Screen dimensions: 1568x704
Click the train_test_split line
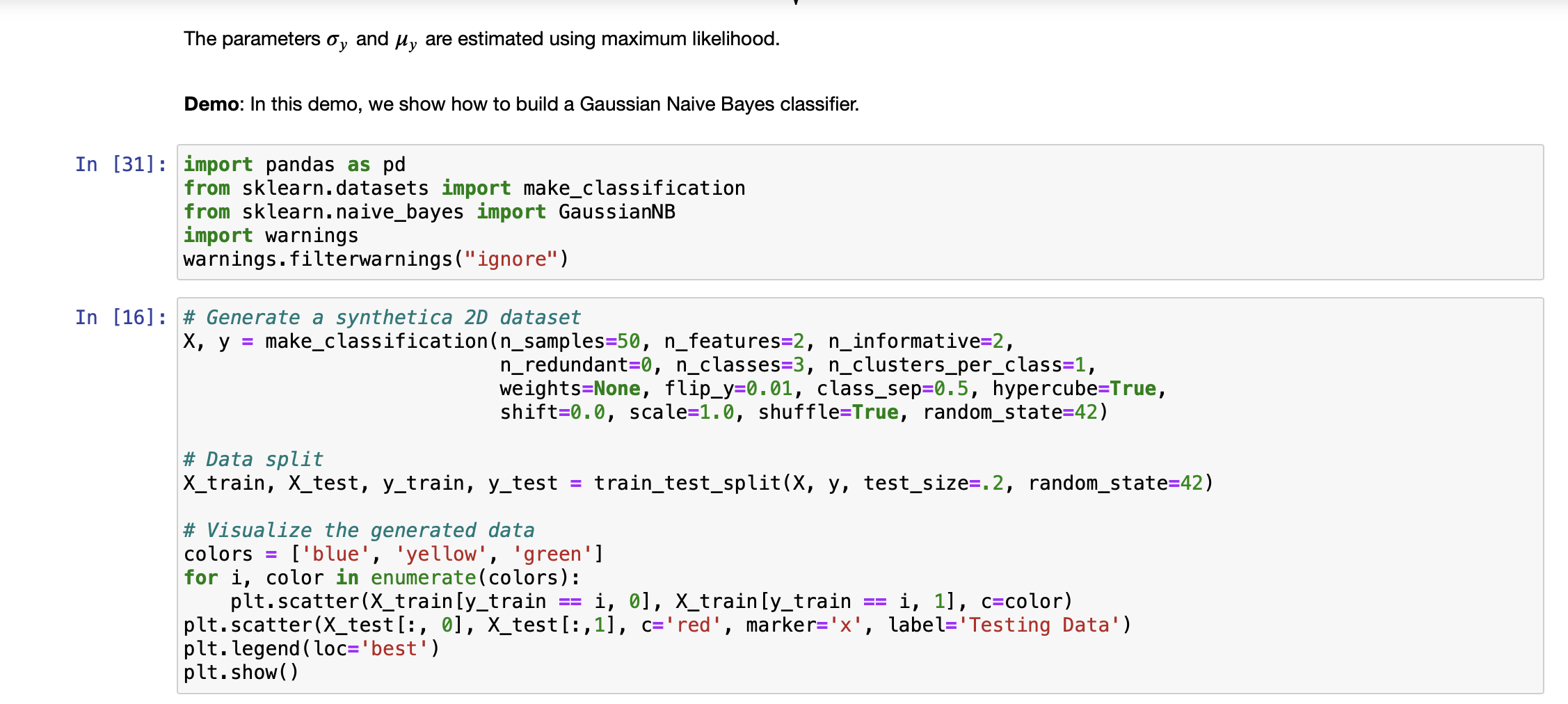pyautogui.click(x=696, y=482)
